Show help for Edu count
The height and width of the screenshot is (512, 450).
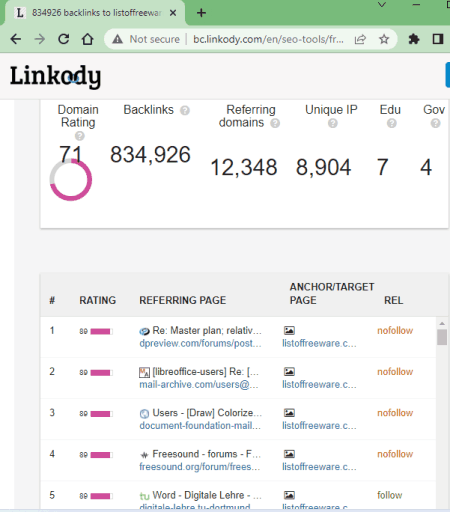point(392,123)
